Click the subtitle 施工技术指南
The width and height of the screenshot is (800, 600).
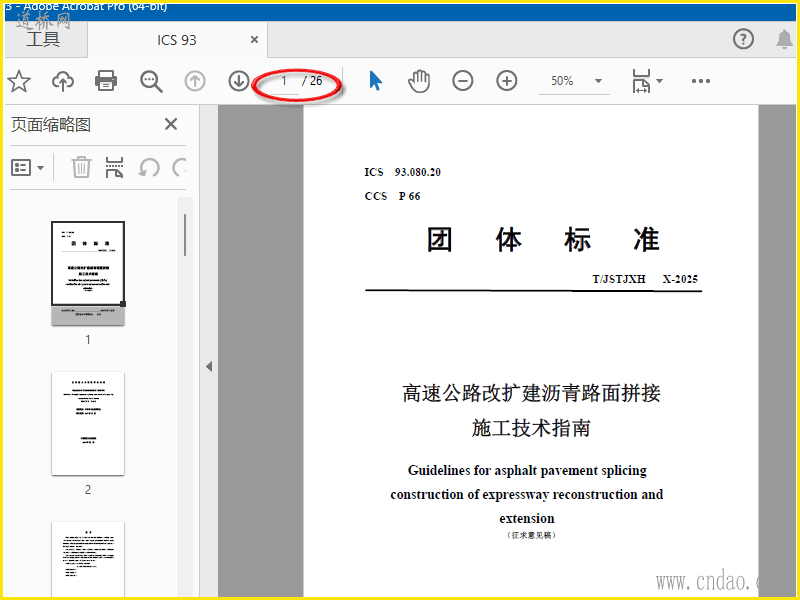click(x=531, y=428)
